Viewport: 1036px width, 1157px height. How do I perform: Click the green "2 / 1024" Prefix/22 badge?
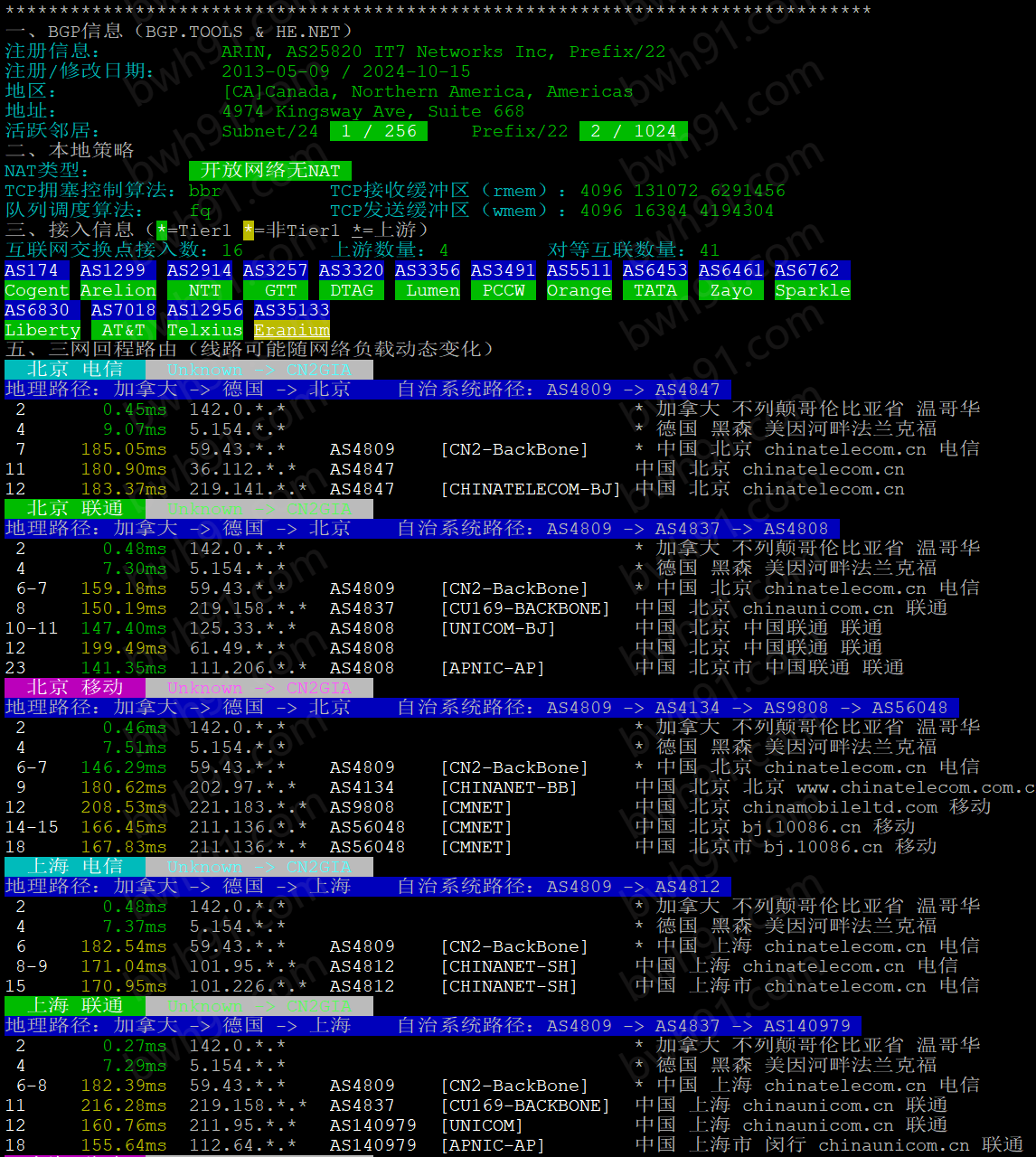[x=634, y=131]
